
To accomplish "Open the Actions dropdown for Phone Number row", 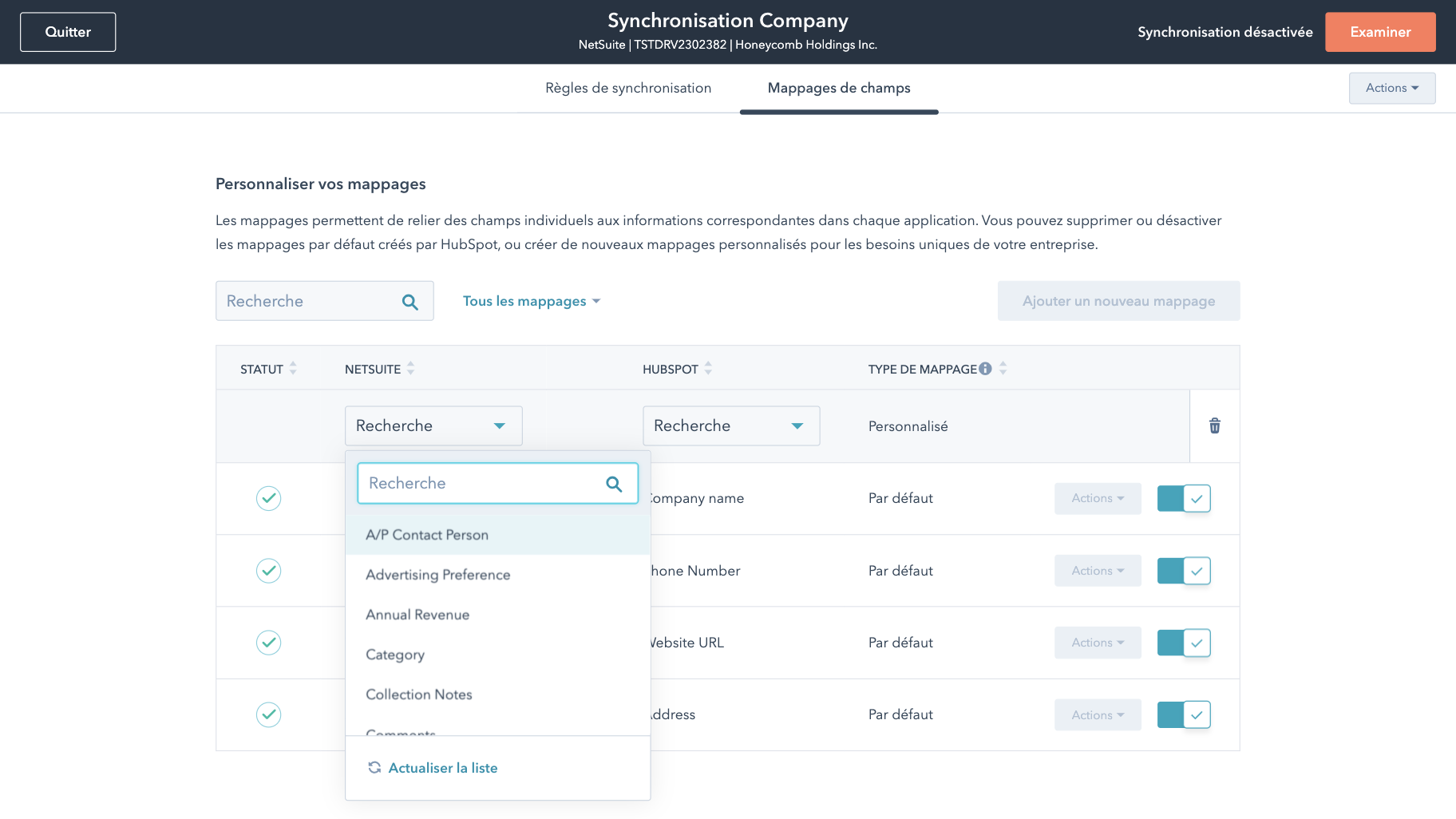I will tap(1098, 571).
